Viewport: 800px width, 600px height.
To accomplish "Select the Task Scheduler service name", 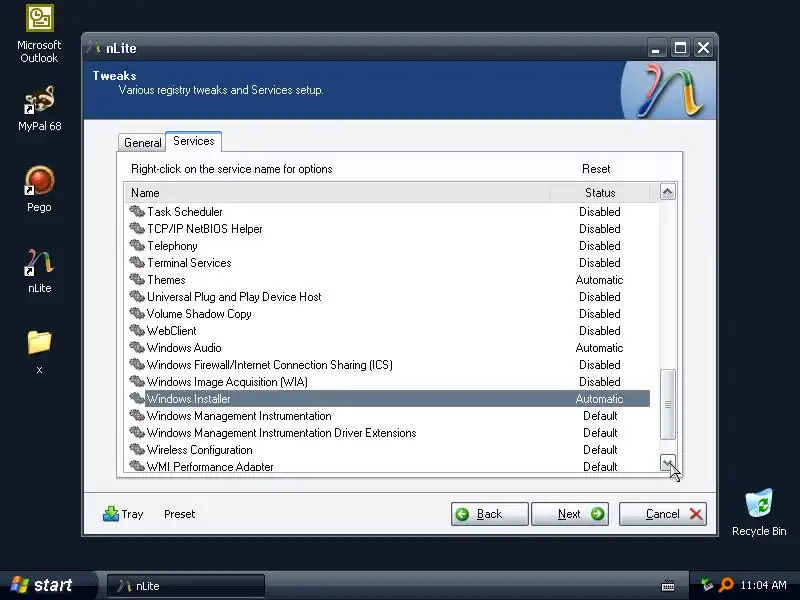I will [x=185, y=212].
